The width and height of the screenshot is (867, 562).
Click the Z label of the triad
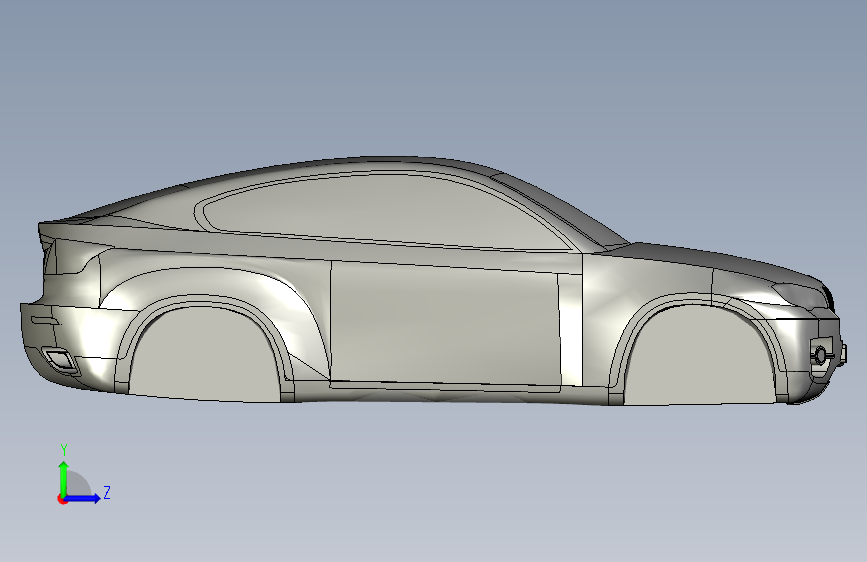click(107, 492)
